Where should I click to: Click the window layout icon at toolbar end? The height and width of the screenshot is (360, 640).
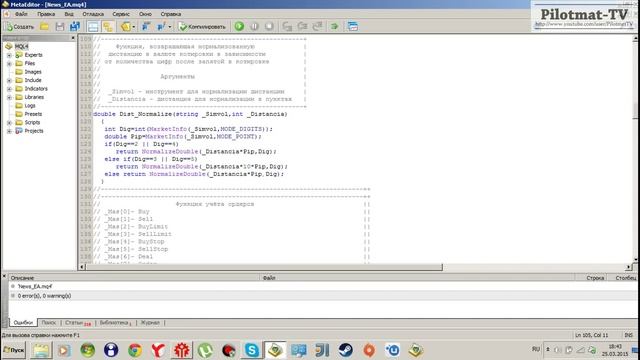[x=353, y=27]
